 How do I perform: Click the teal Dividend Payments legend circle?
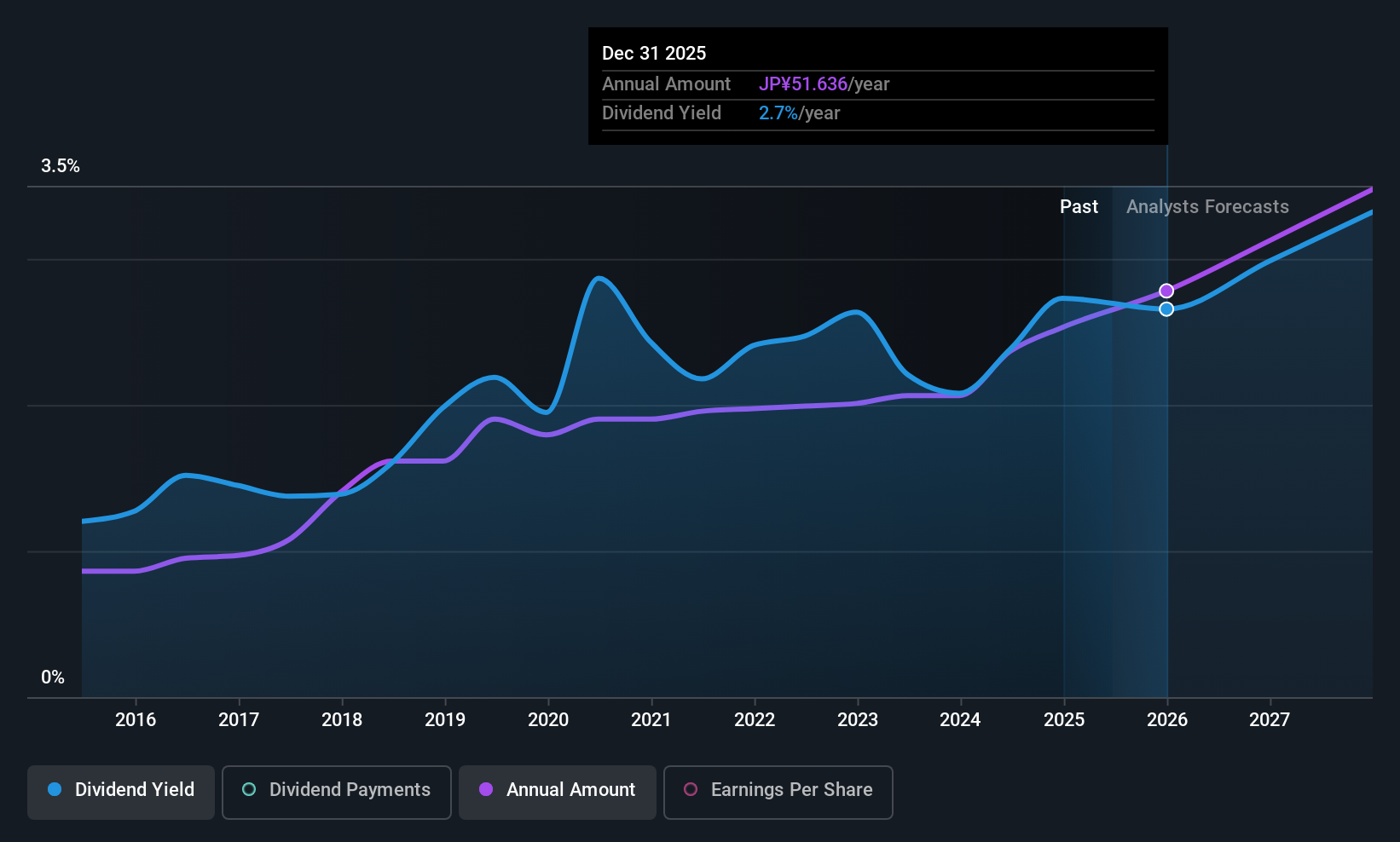tap(249, 789)
